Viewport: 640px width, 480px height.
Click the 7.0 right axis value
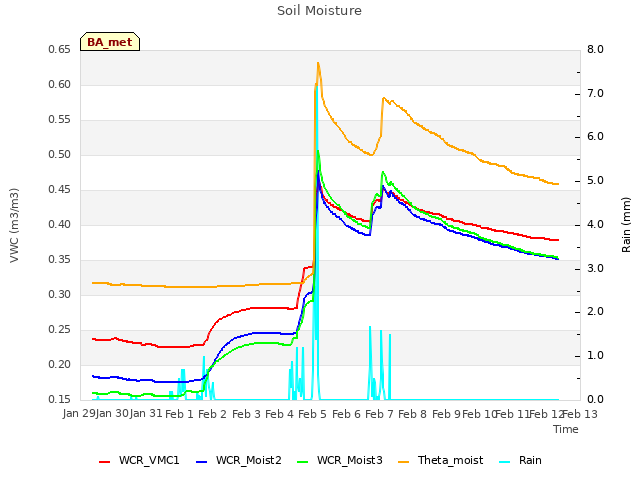[x=595, y=93]
